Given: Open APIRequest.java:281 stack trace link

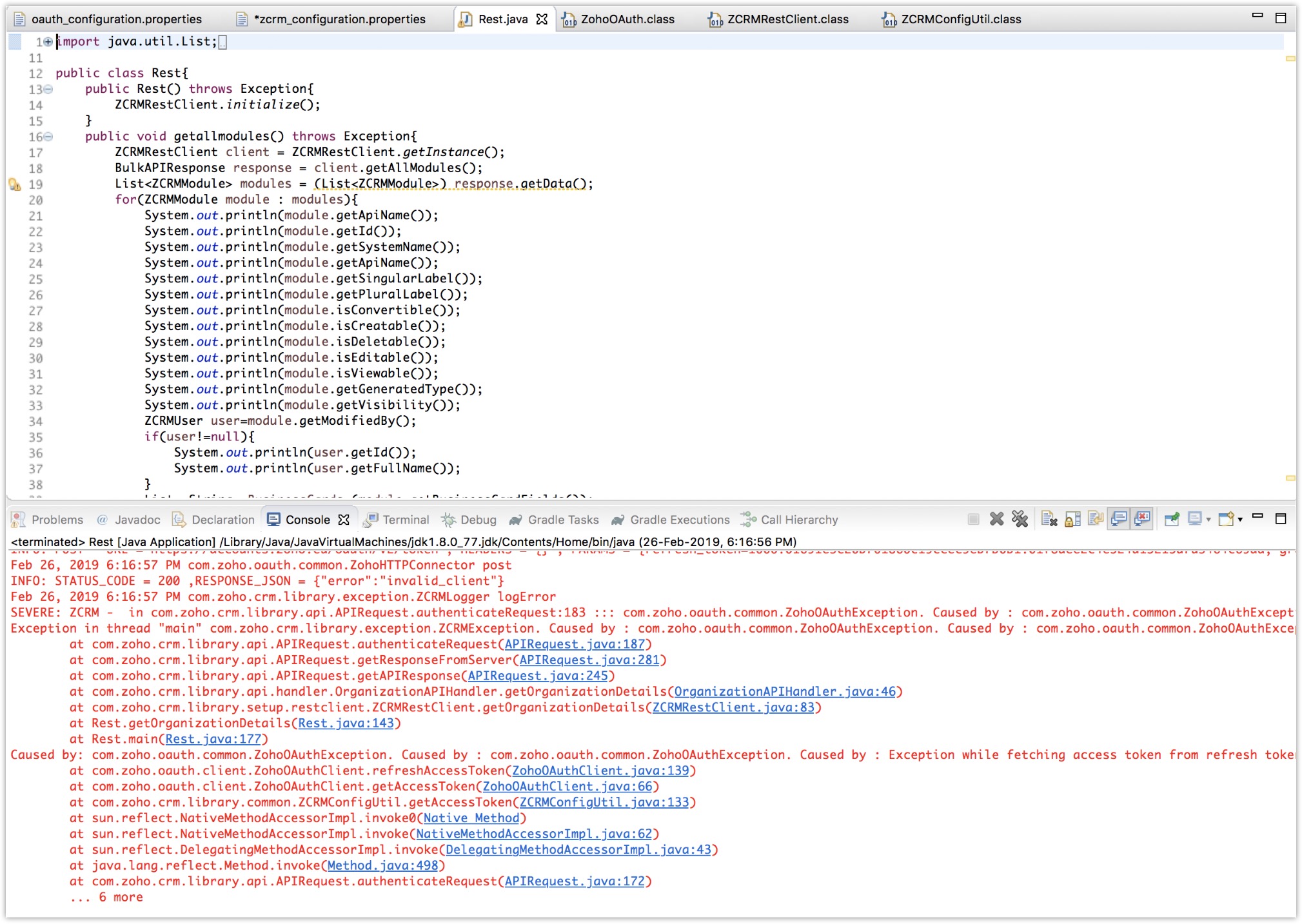Looking at the screenshot, I should 589,660.
